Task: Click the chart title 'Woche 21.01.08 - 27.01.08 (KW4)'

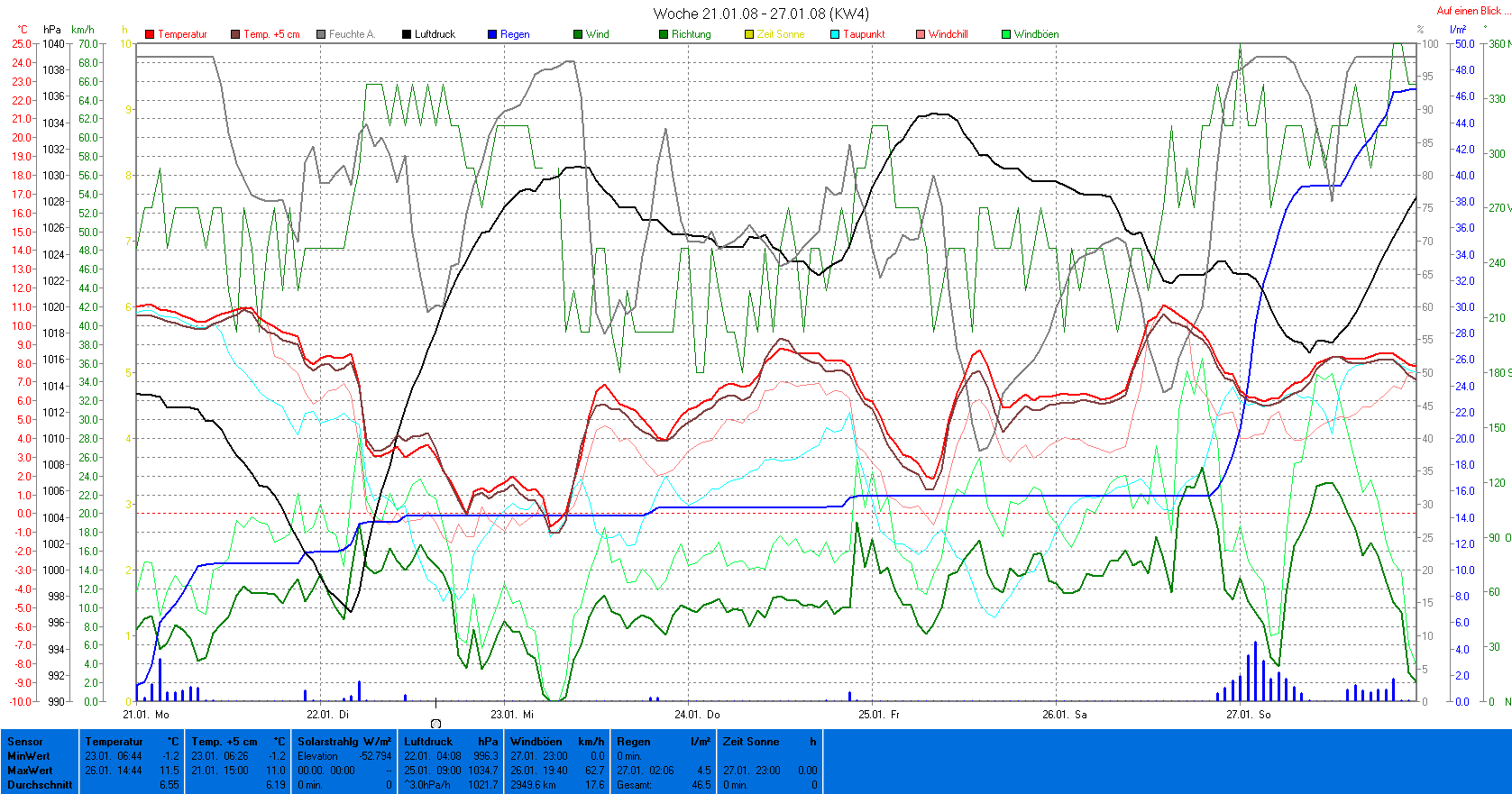Action: coord(761,14)
